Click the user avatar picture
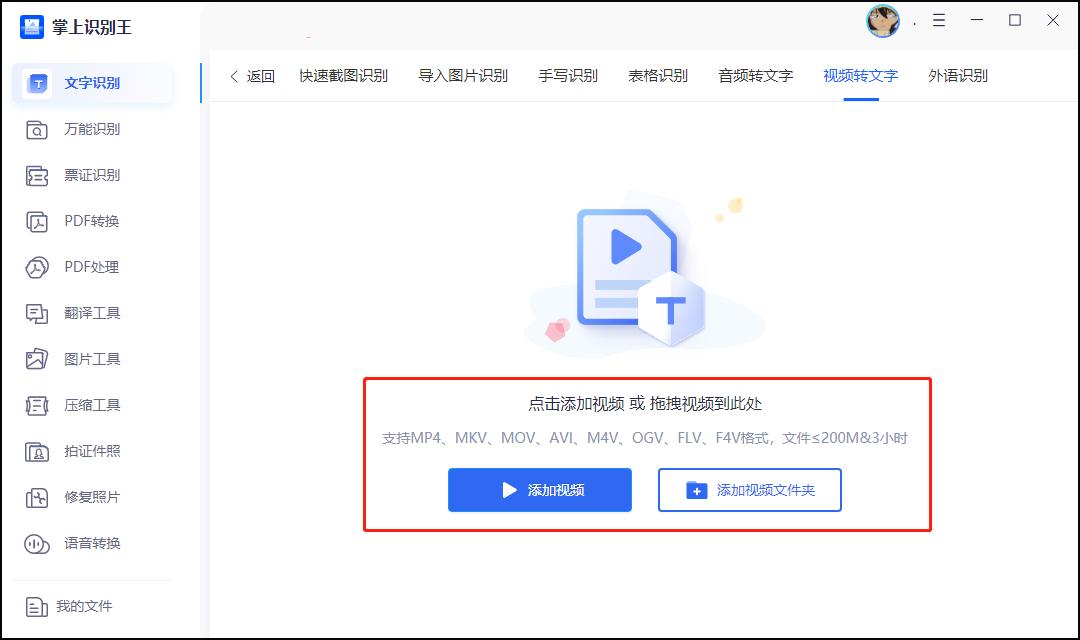Viewport: 1080px width, 640px height. [x=883, y=21]
